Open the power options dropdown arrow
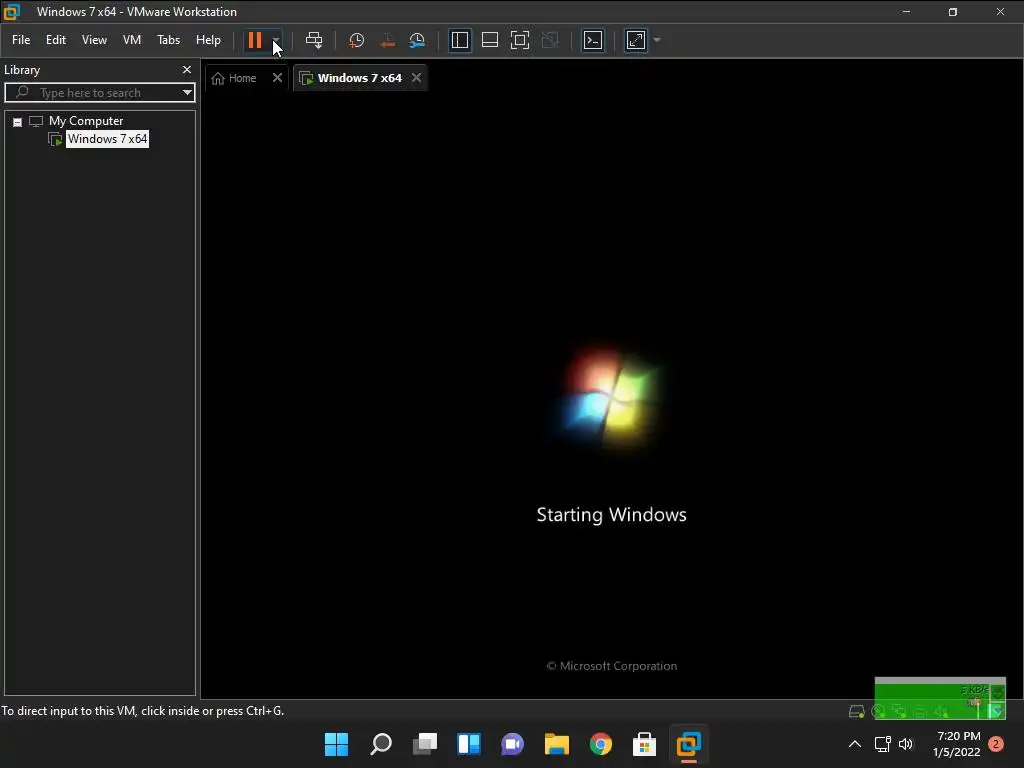 click(x=276, y=40)
